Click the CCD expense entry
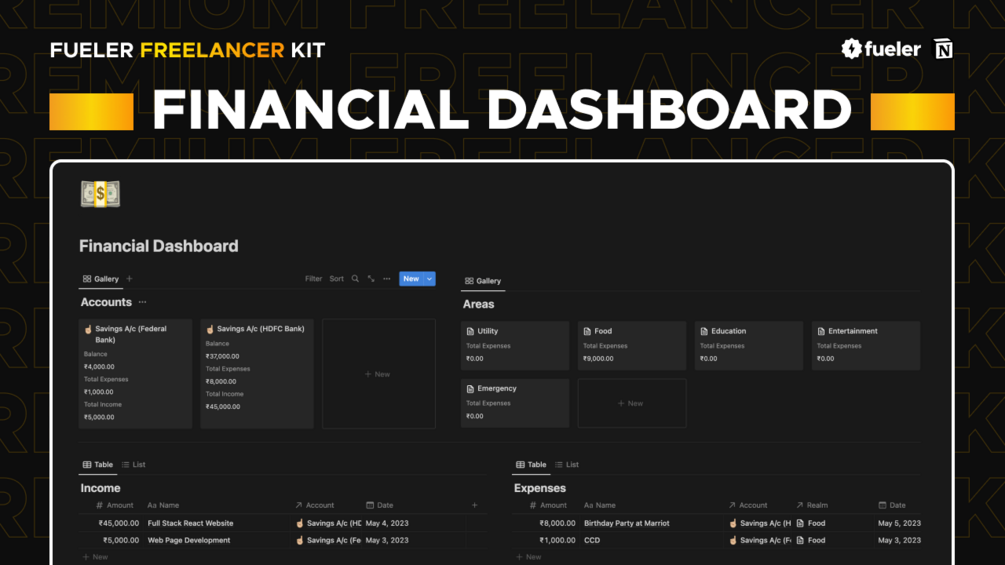The width and height of the screenshot is (1005, 565). (x=592, y=540)
